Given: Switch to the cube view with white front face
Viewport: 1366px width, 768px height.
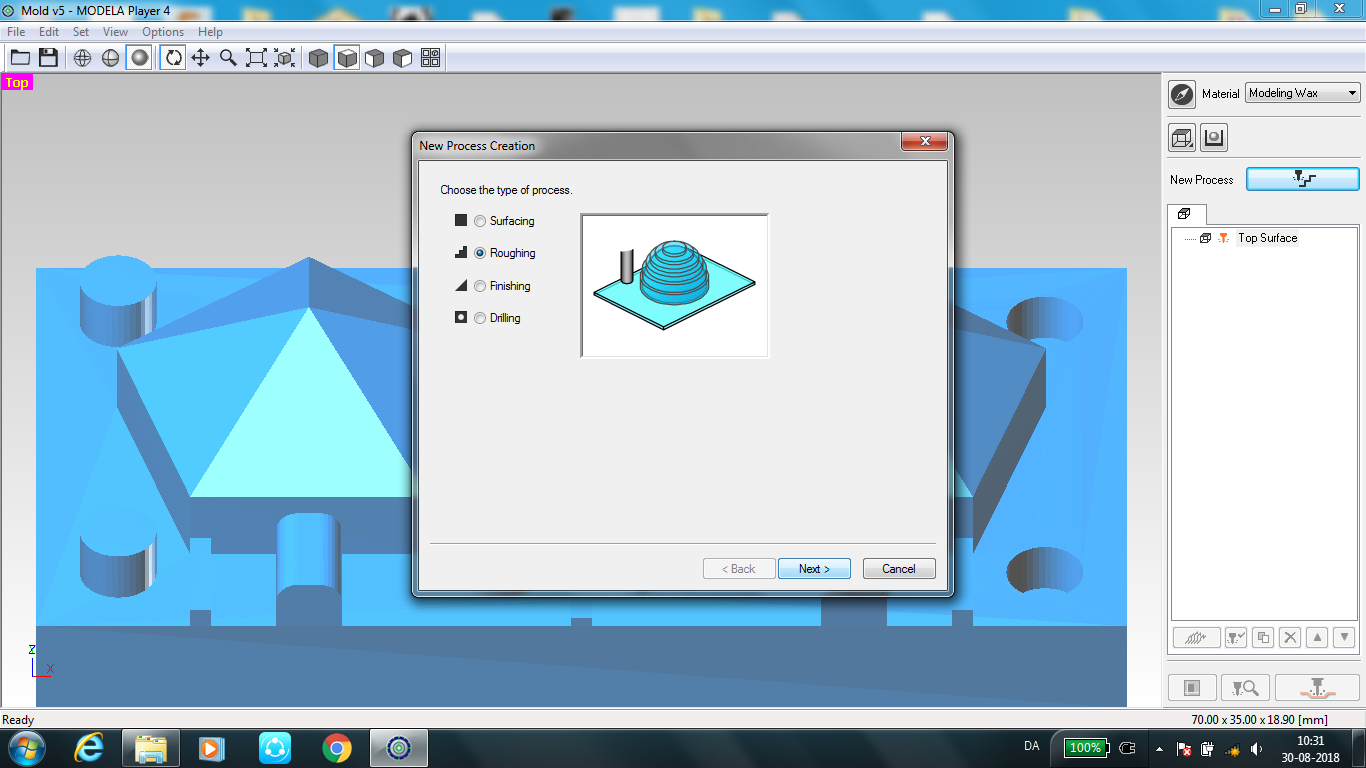Looking at the screenshot, I should [374, 58].
